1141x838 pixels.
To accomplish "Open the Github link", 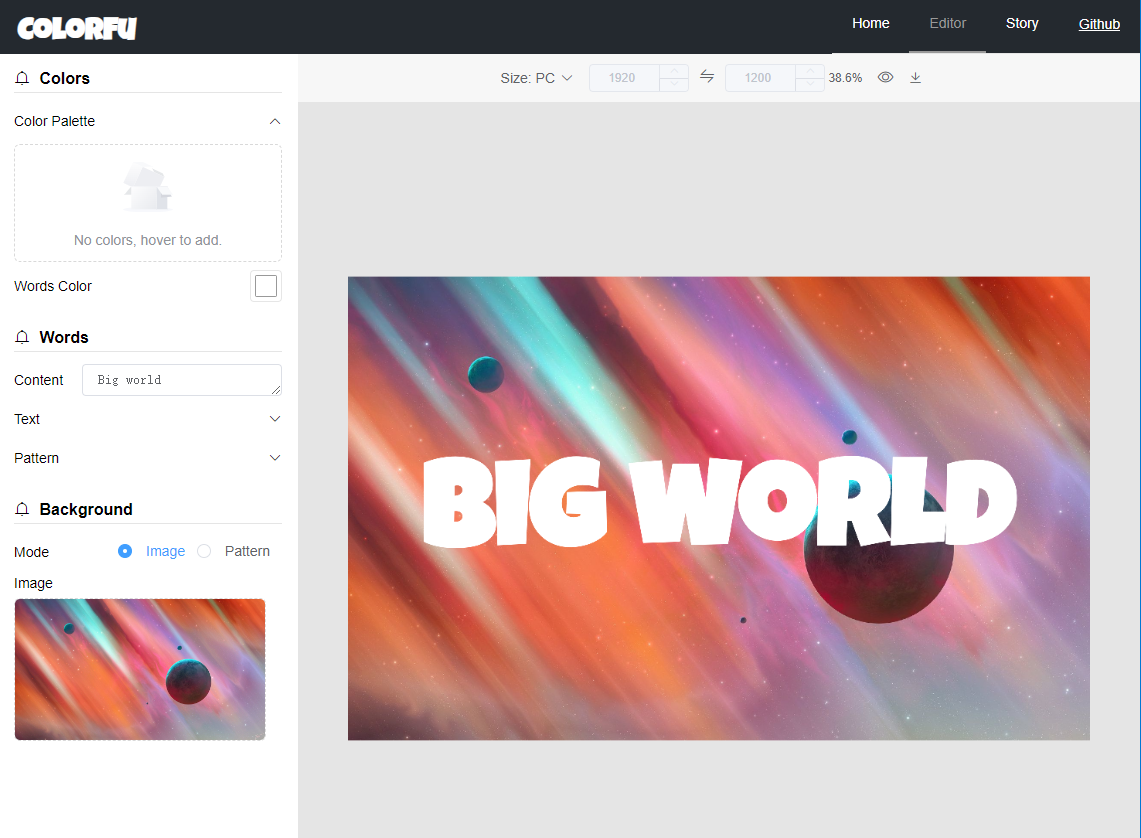I will coord(1099,24).
